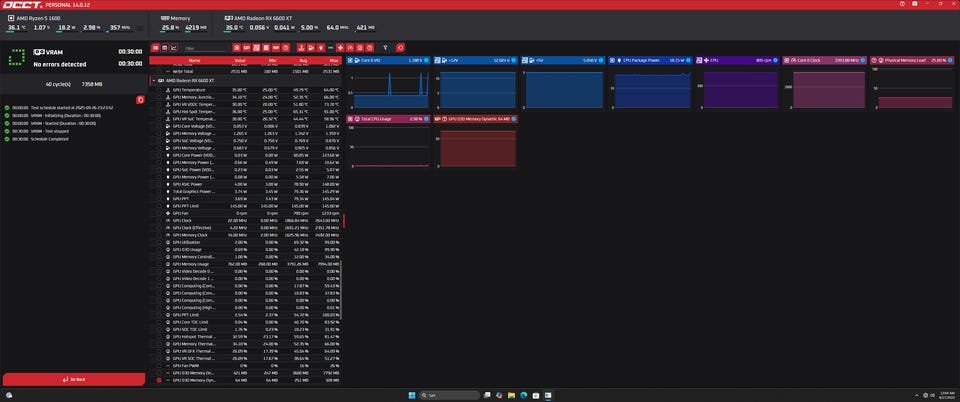Select the Total Graphics Power row name
This screenshot has width=960, height=402.
[194, 191]
